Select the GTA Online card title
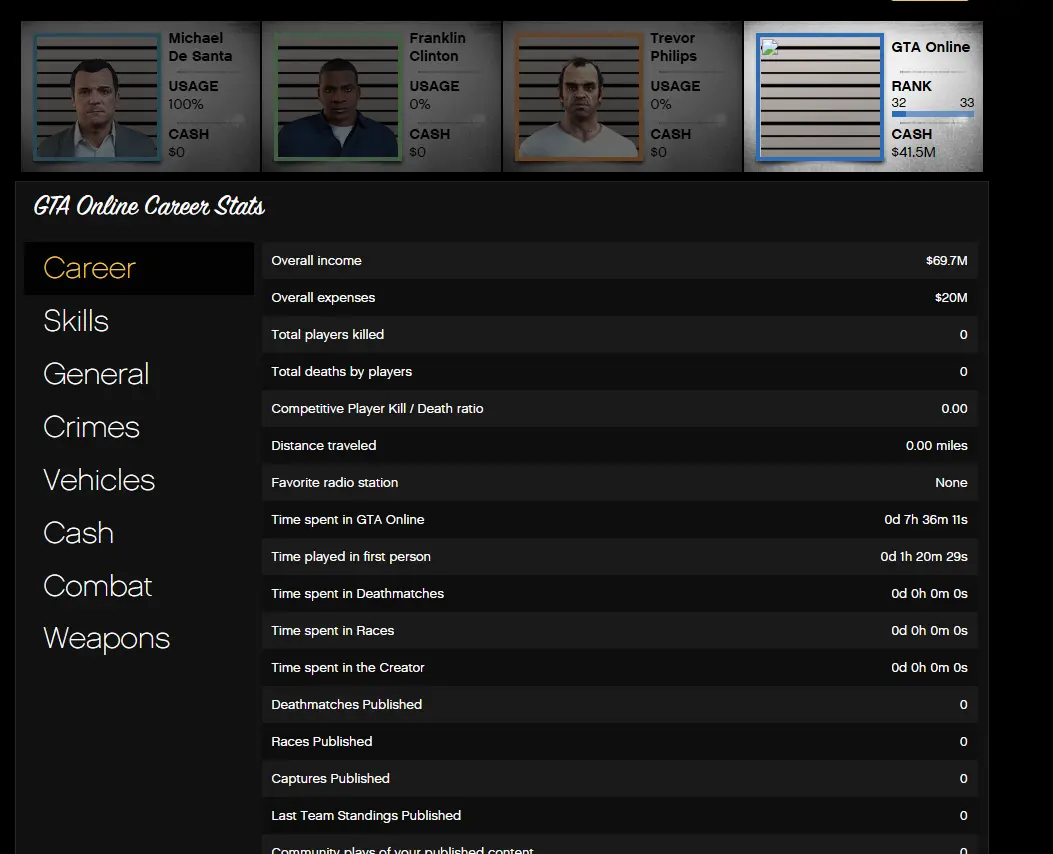The image size is (1053, 854). [x=930, y=47]
